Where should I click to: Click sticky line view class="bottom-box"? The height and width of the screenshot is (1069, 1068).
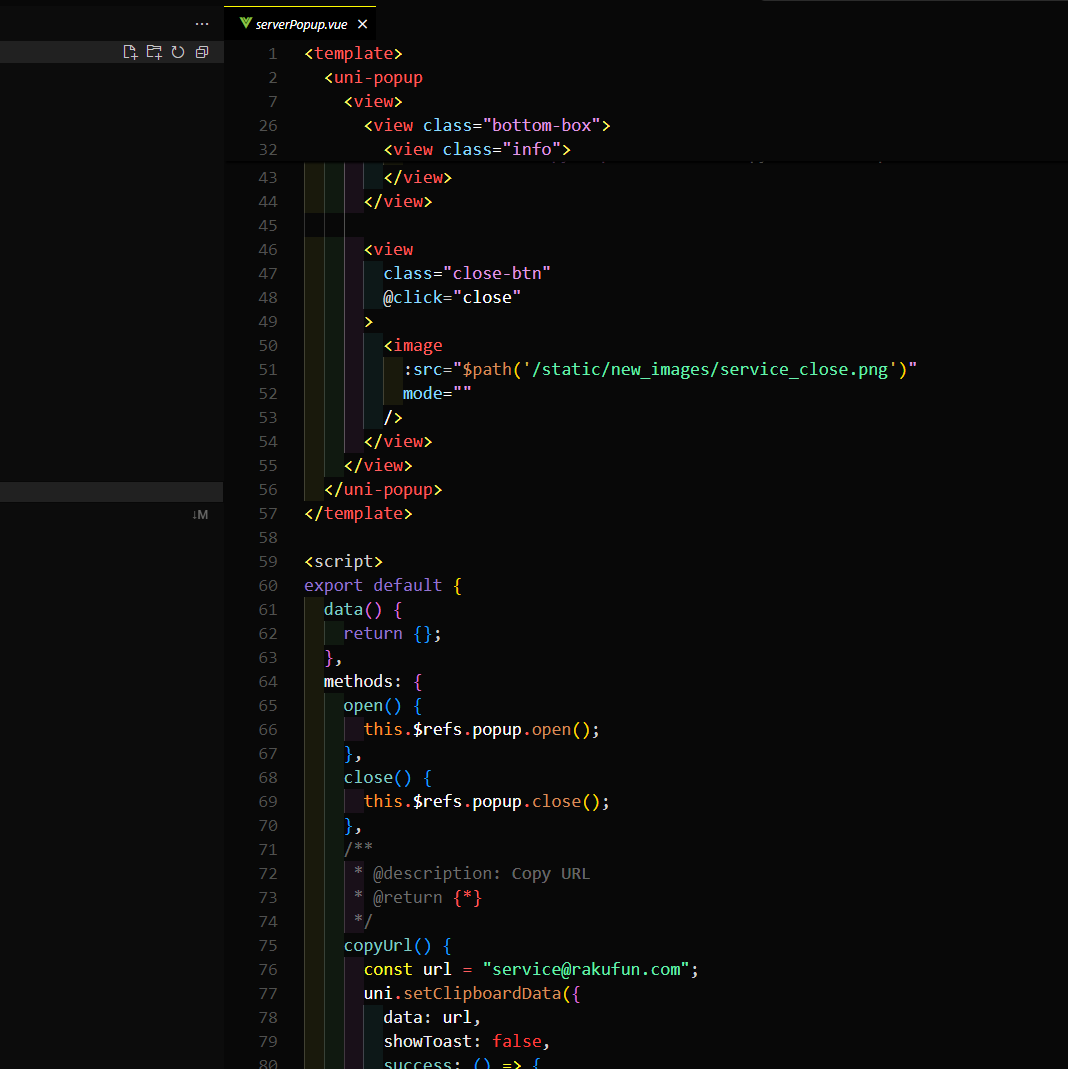click(487, 125)
